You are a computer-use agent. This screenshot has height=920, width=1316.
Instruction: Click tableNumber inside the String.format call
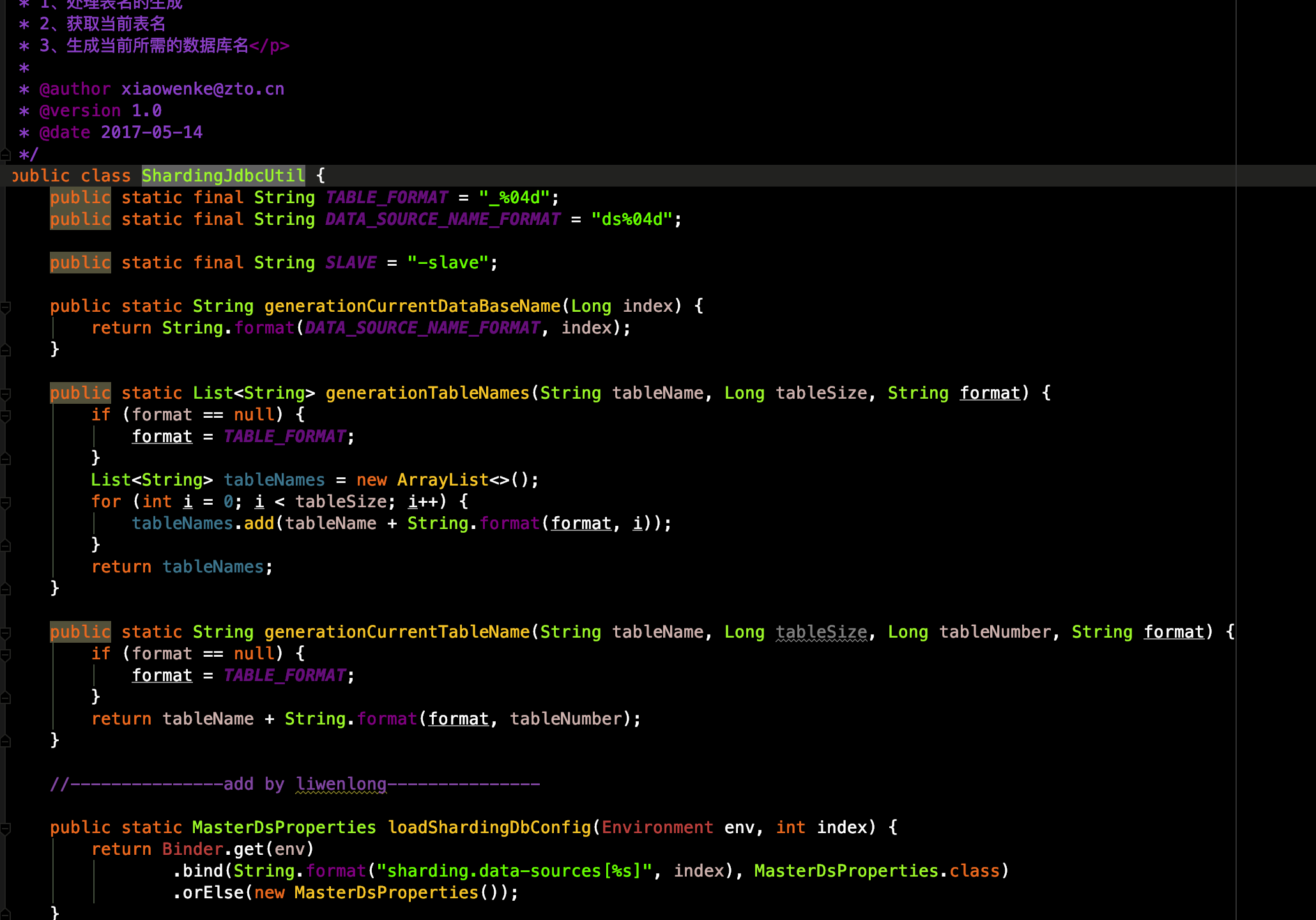pyautogui.click(x=565, y=719)
